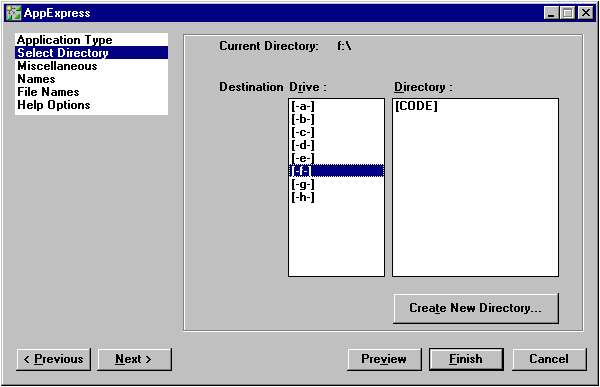
Task: Close the AppExpress window
Action: [x=586, y=13]
